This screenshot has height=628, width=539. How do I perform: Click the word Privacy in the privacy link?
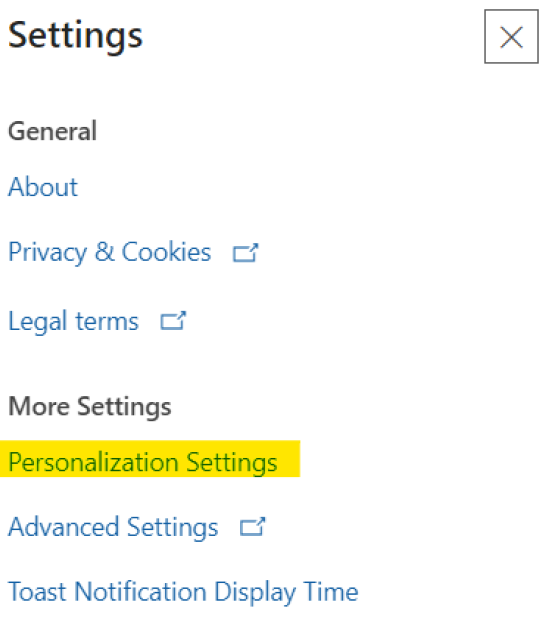(x=47, y=253)
